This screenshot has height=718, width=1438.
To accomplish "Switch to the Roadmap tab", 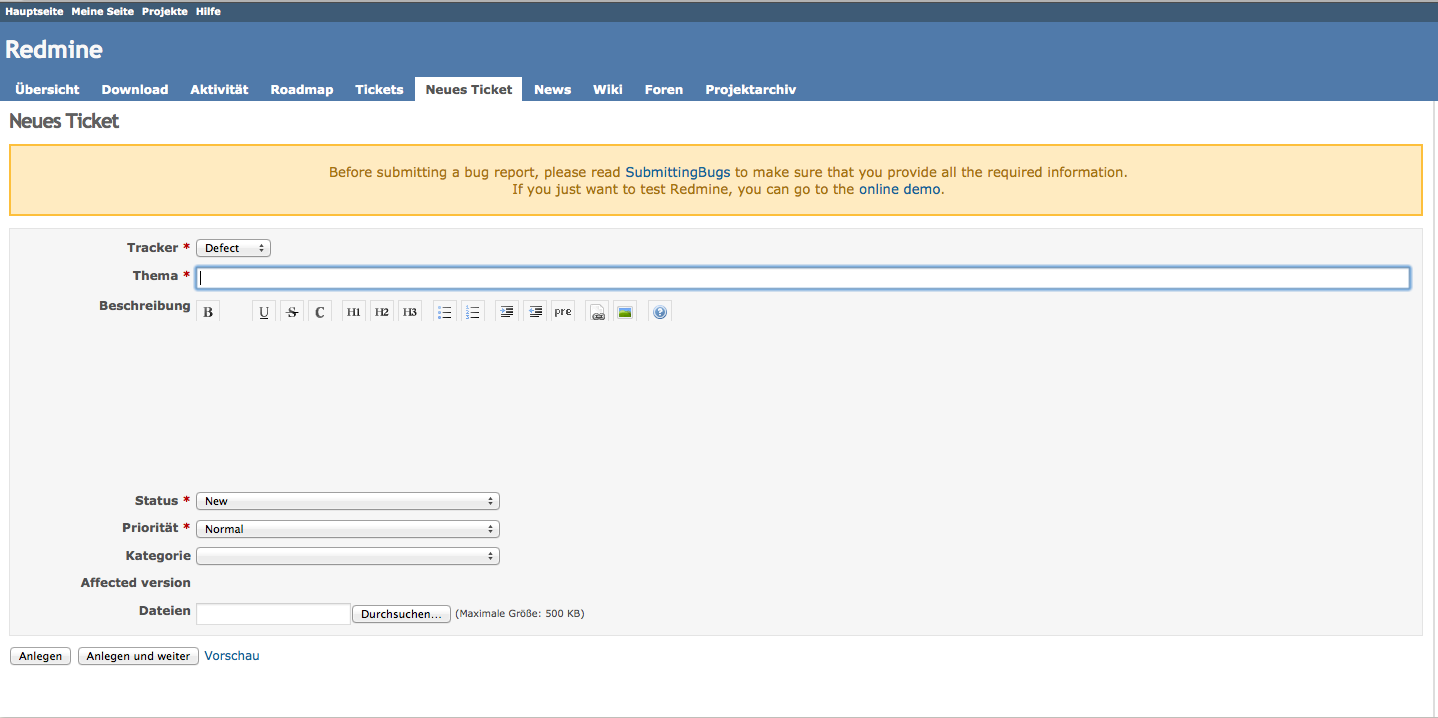I will 301,89.
